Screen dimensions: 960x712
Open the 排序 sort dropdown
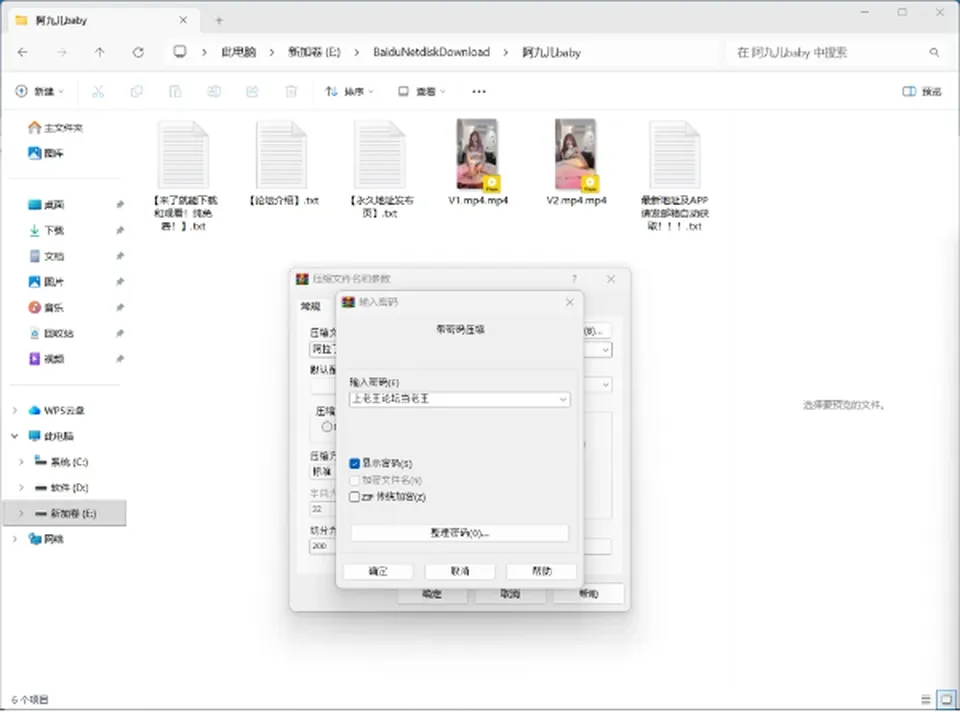tap(349, 92)
